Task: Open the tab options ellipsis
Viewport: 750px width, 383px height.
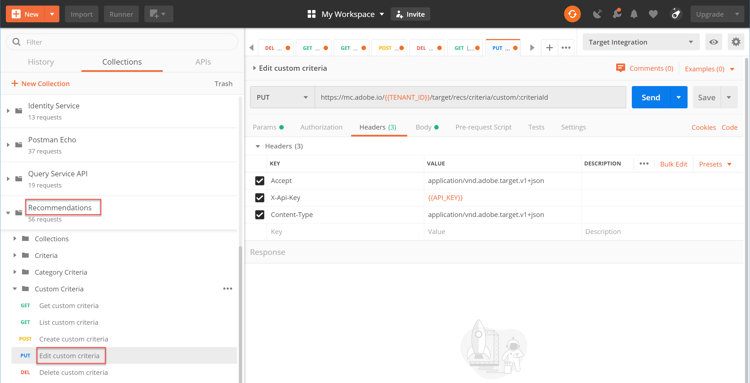Action: [566, 48]
